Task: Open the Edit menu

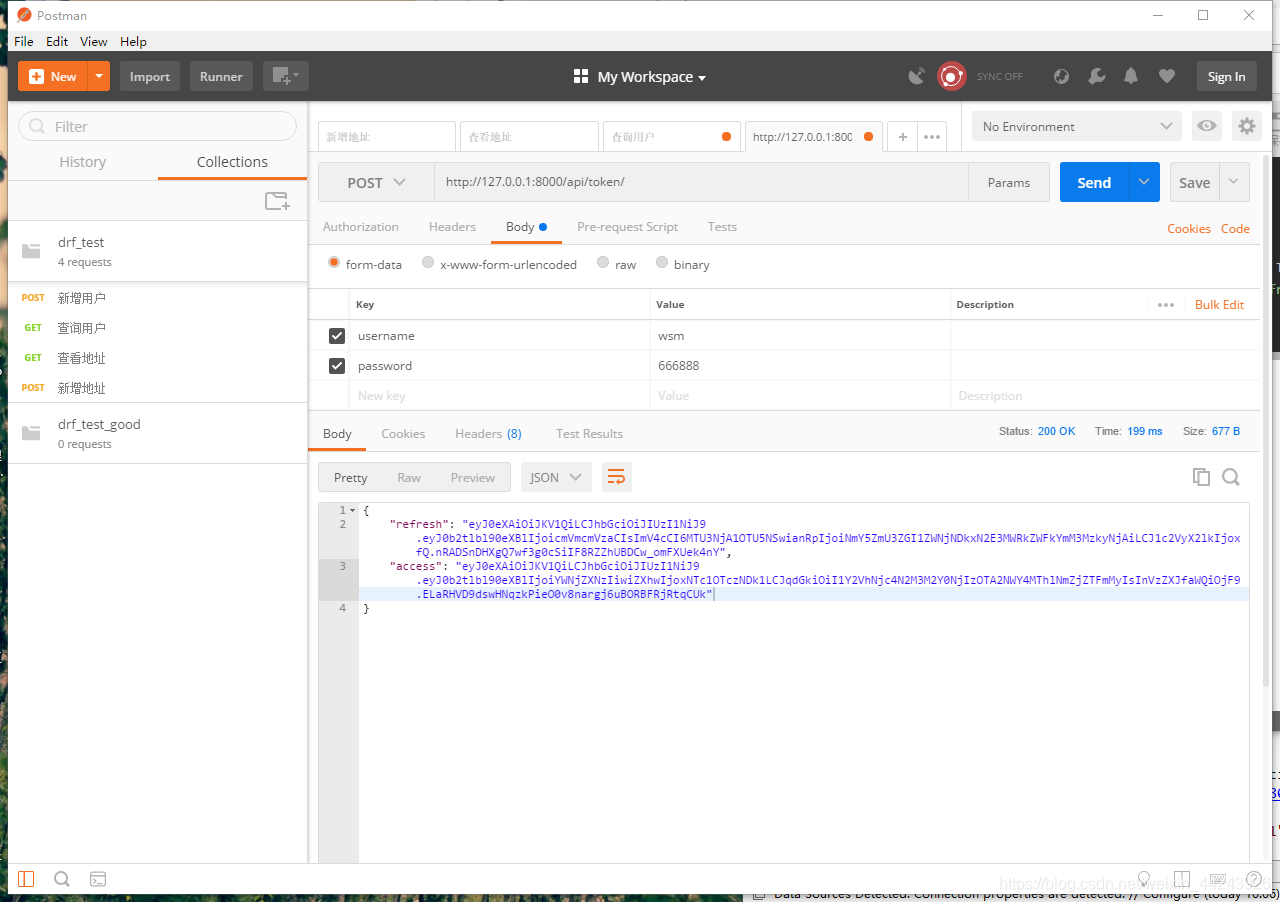Action: click(57, 41)
